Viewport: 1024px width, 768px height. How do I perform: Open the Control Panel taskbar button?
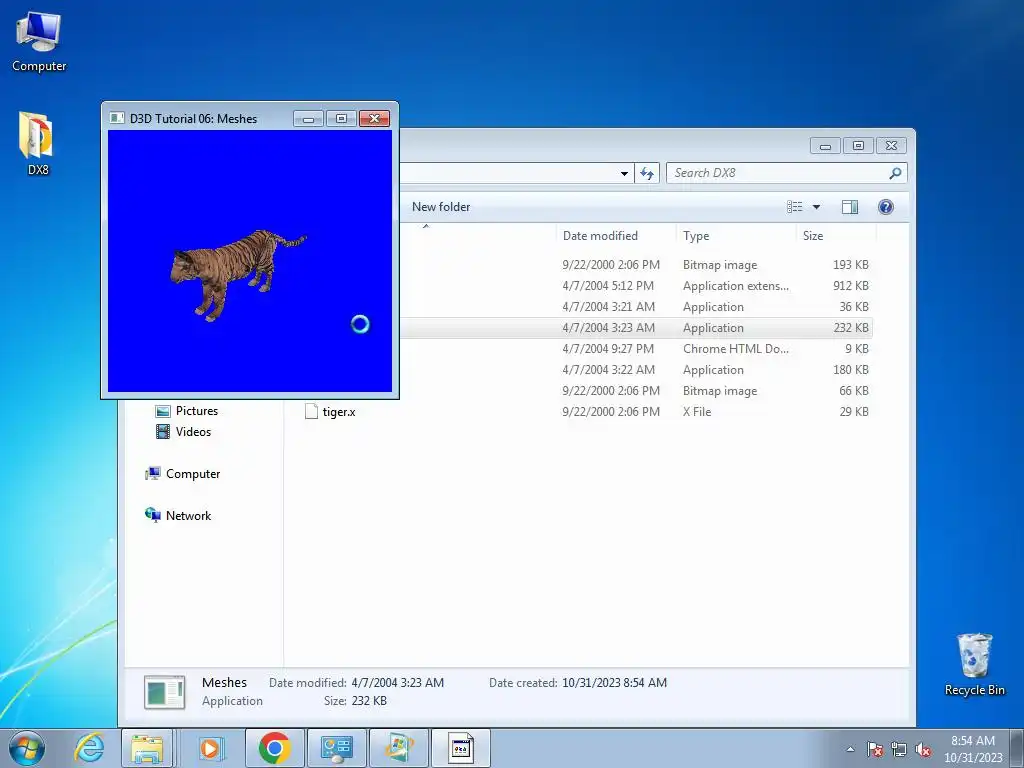click(337, 748)
